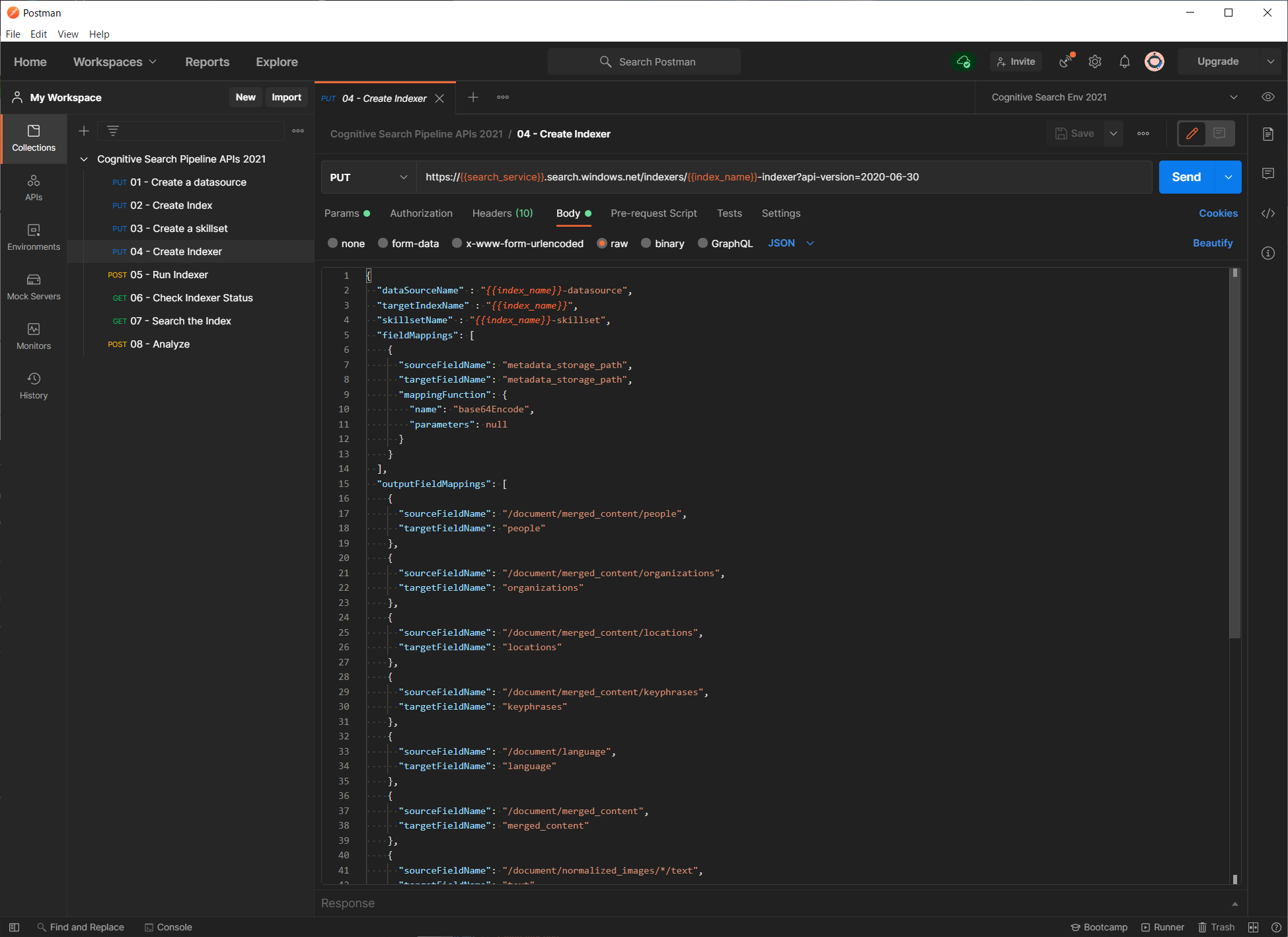Collapse the Cognitive Search Pipeline APIs collection

(84, 159)
